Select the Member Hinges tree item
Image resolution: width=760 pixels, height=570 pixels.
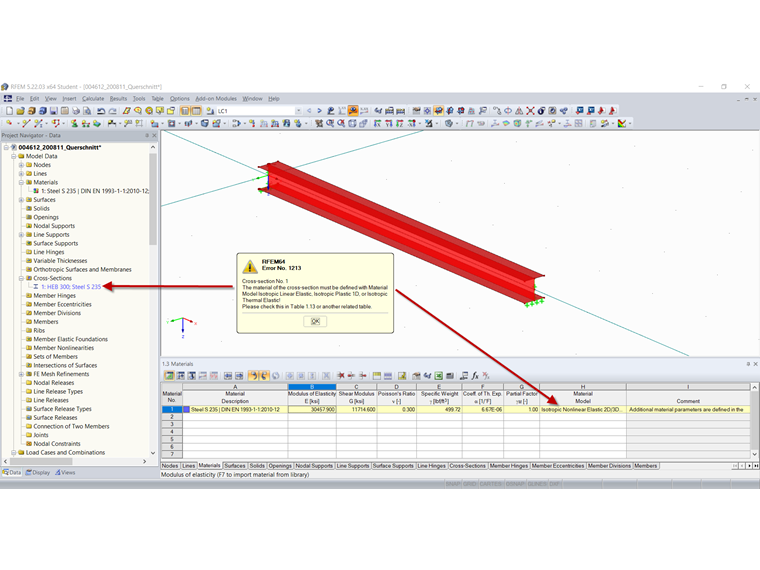(x=54, y=296)
